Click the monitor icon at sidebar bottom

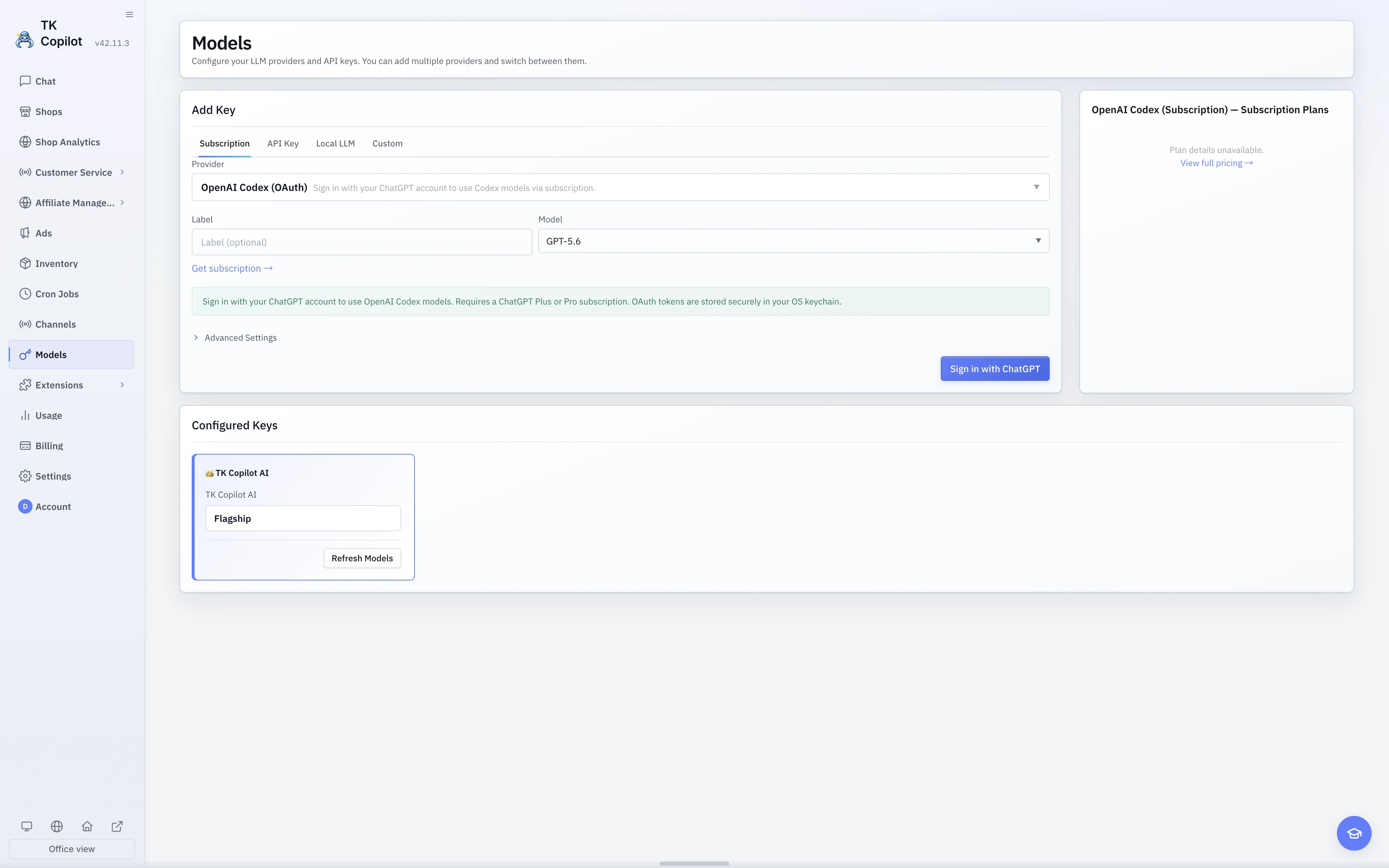click(x=26, y=826)
